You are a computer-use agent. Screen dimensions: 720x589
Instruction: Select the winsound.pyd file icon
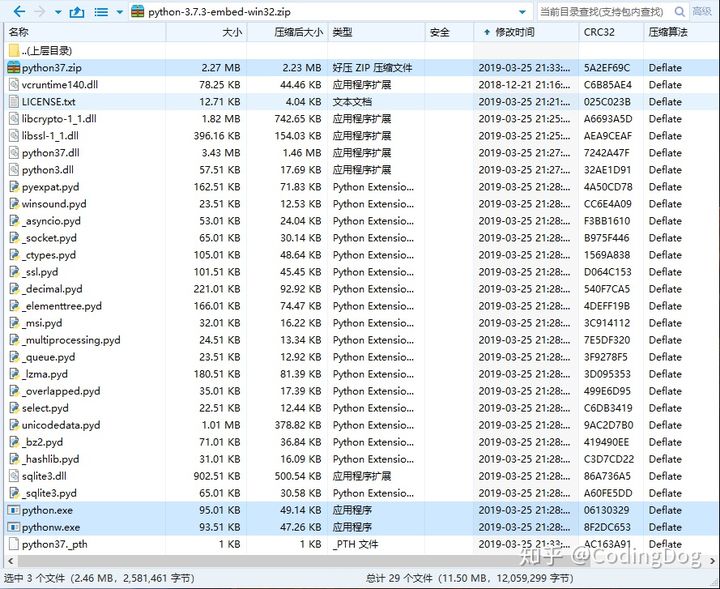coord(14,204)
